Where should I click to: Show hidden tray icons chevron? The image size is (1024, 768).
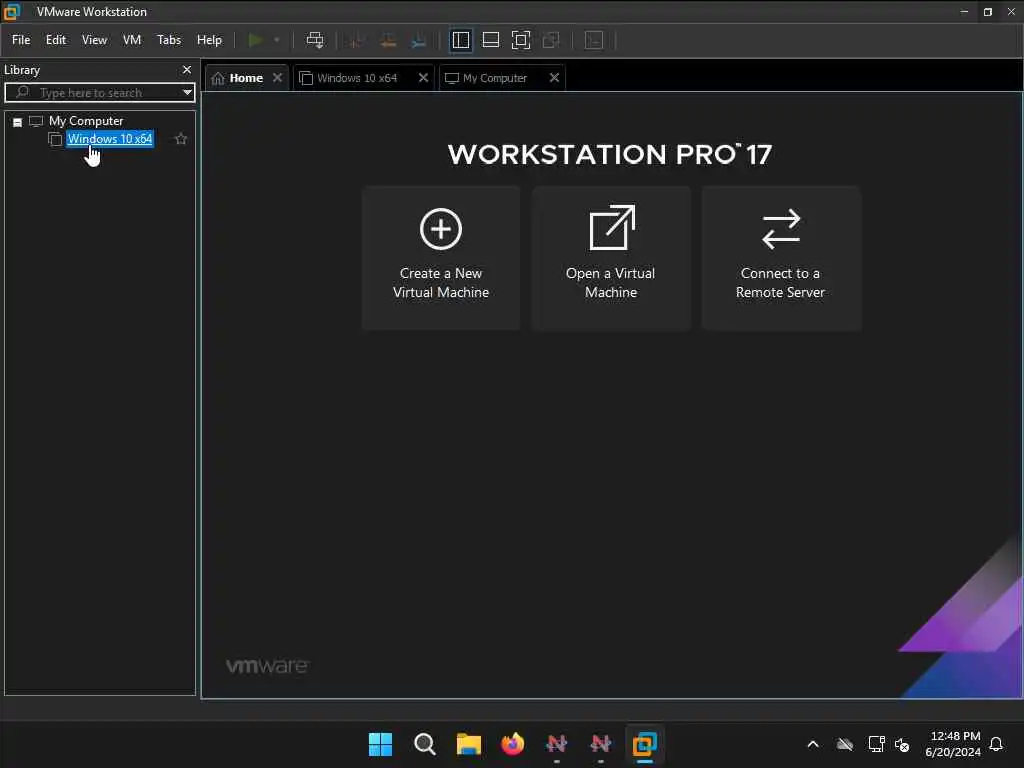tap(813, 744)
